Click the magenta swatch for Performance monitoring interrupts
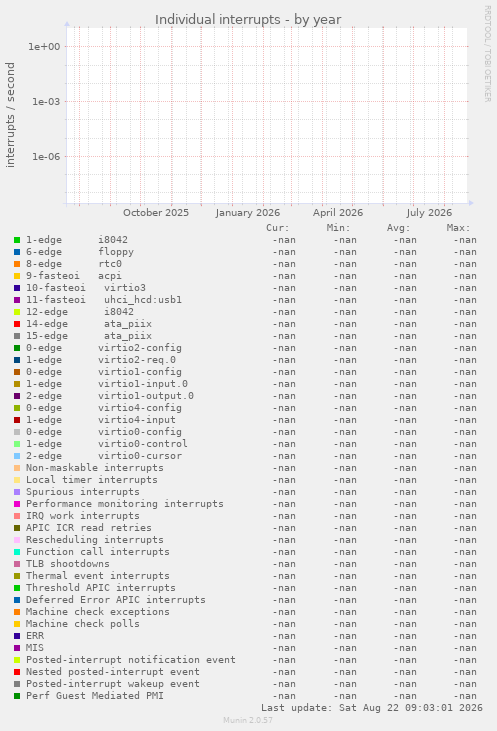The height and width of the screenshot is (731, 497). pyautogui.click(x=17, y=504)
